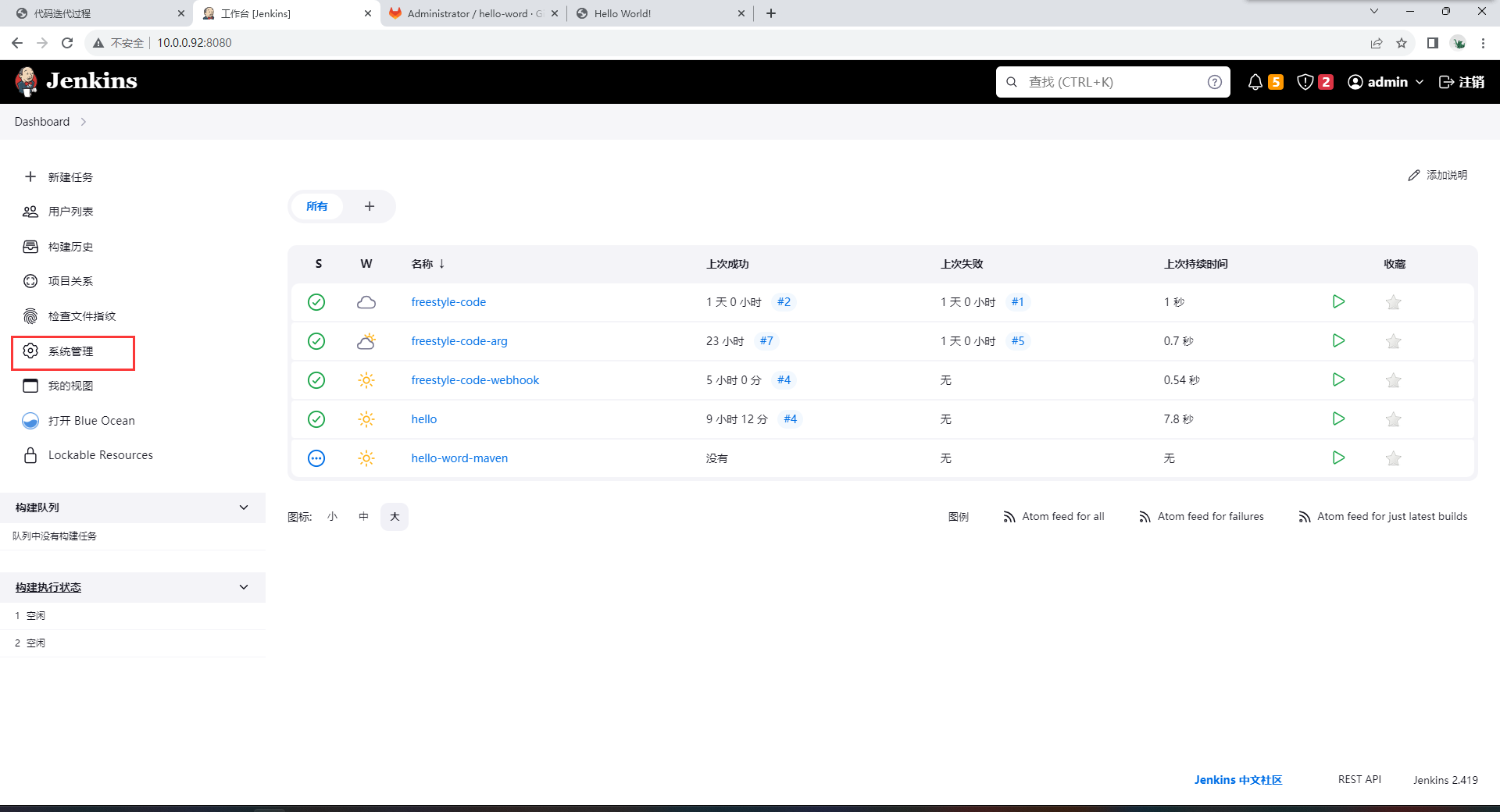Viewport: 1500px width, 812px height.
Task: Favorite the hello job star
Action: point(1393,419)
